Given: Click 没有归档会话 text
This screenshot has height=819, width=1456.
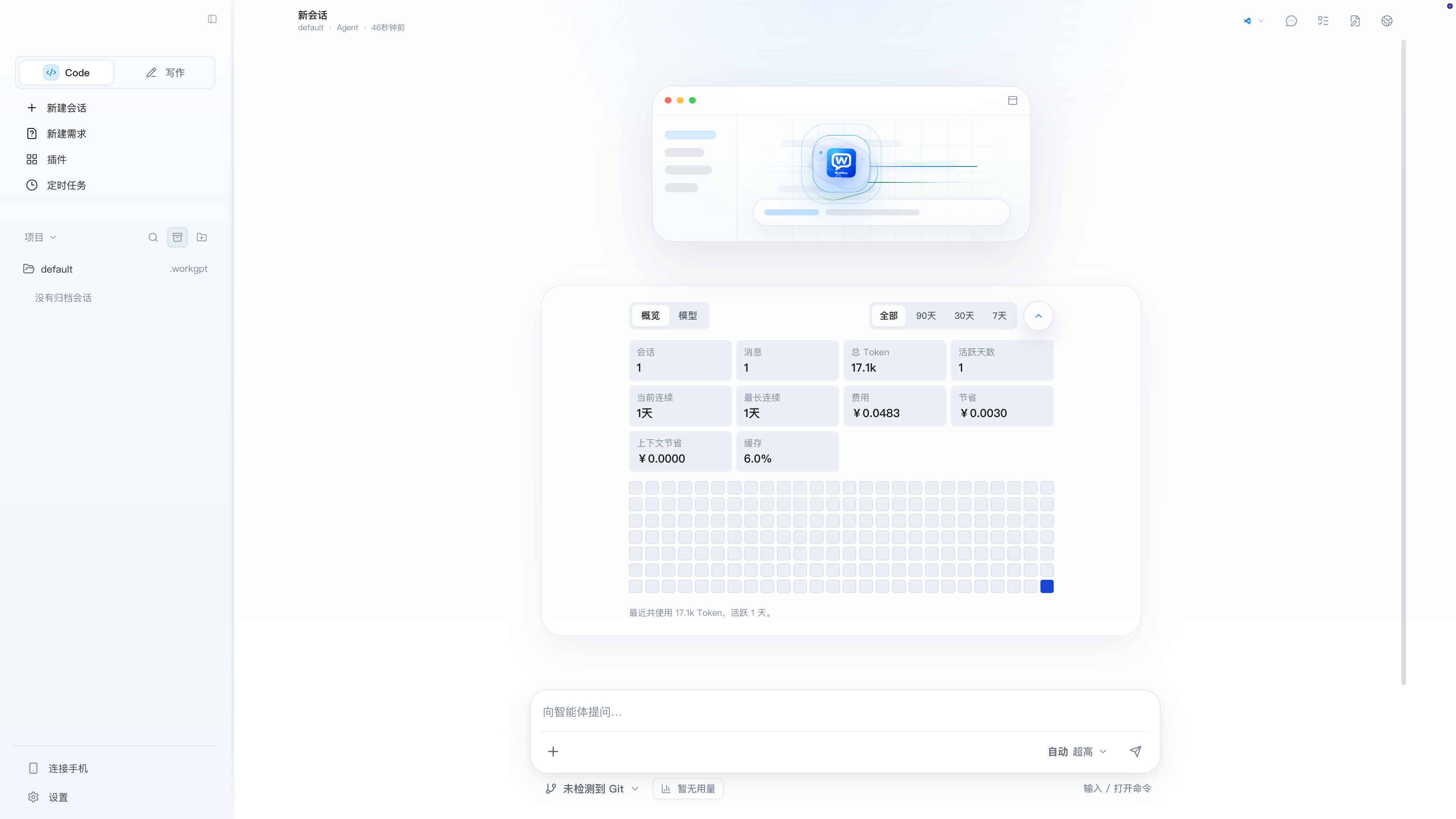Looking at the screenshot, I should pos(63,298).
